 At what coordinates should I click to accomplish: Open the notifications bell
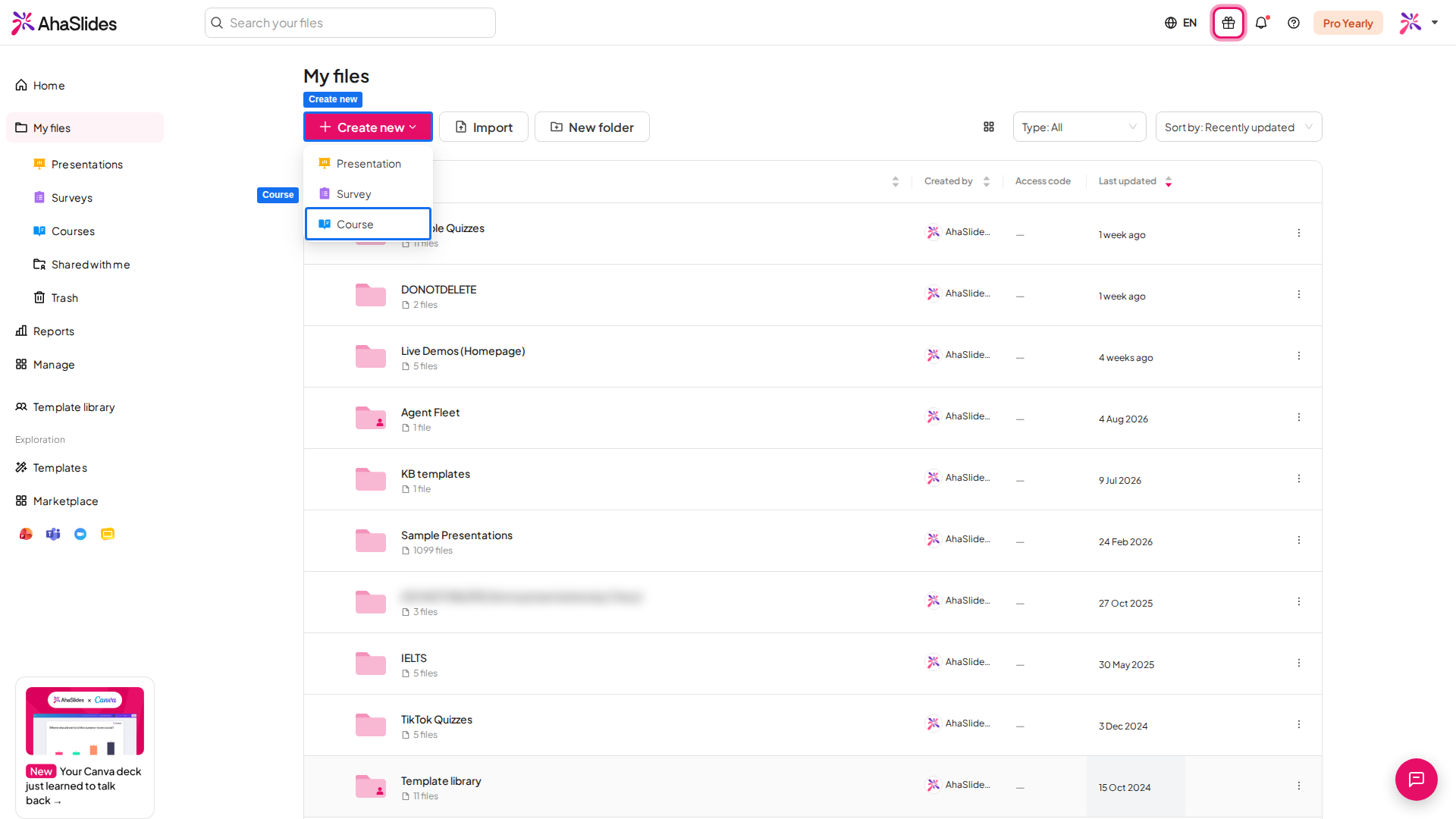point(1261,23)
